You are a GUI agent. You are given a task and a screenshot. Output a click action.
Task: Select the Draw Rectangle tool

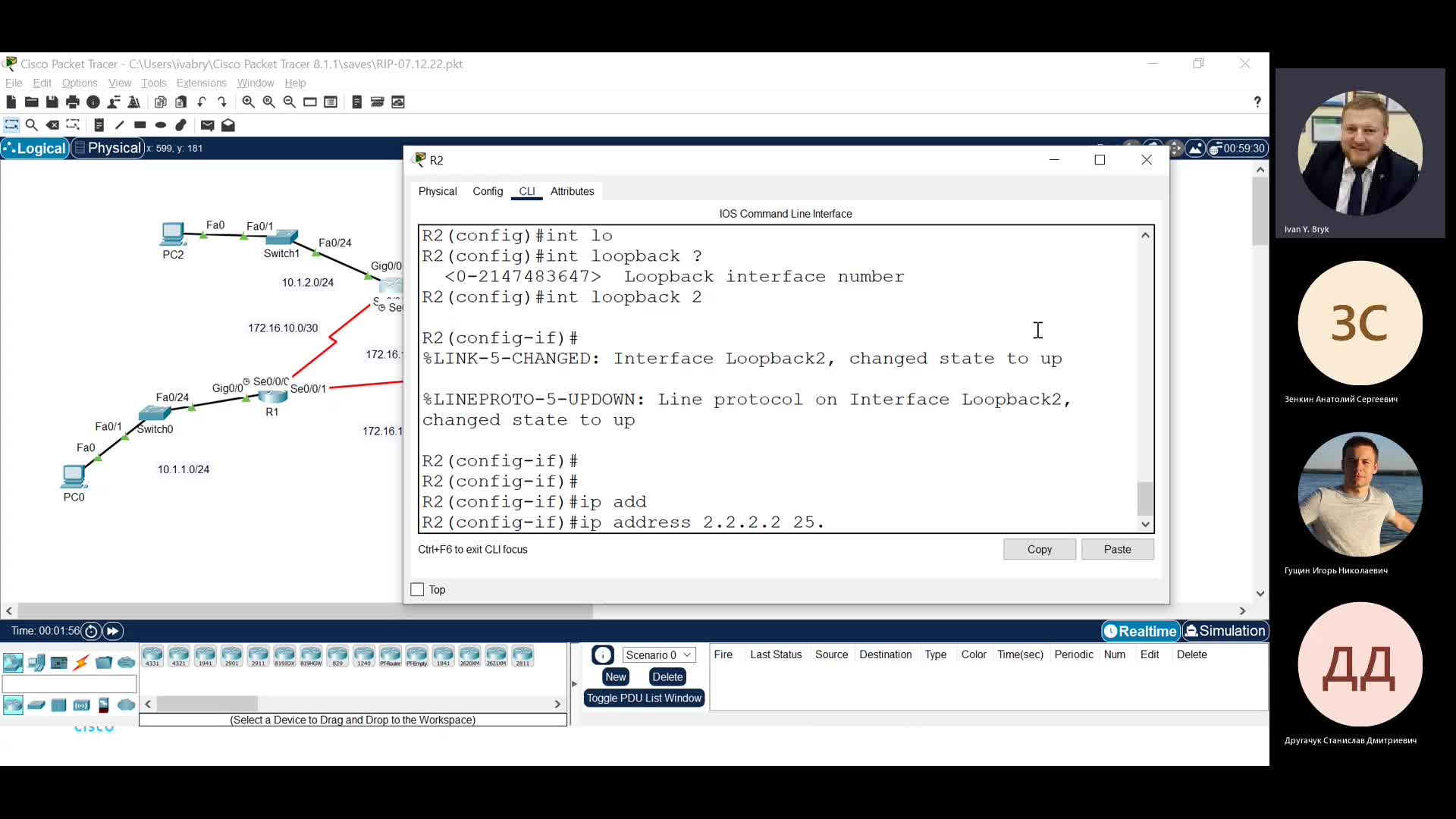click(140, 125)
